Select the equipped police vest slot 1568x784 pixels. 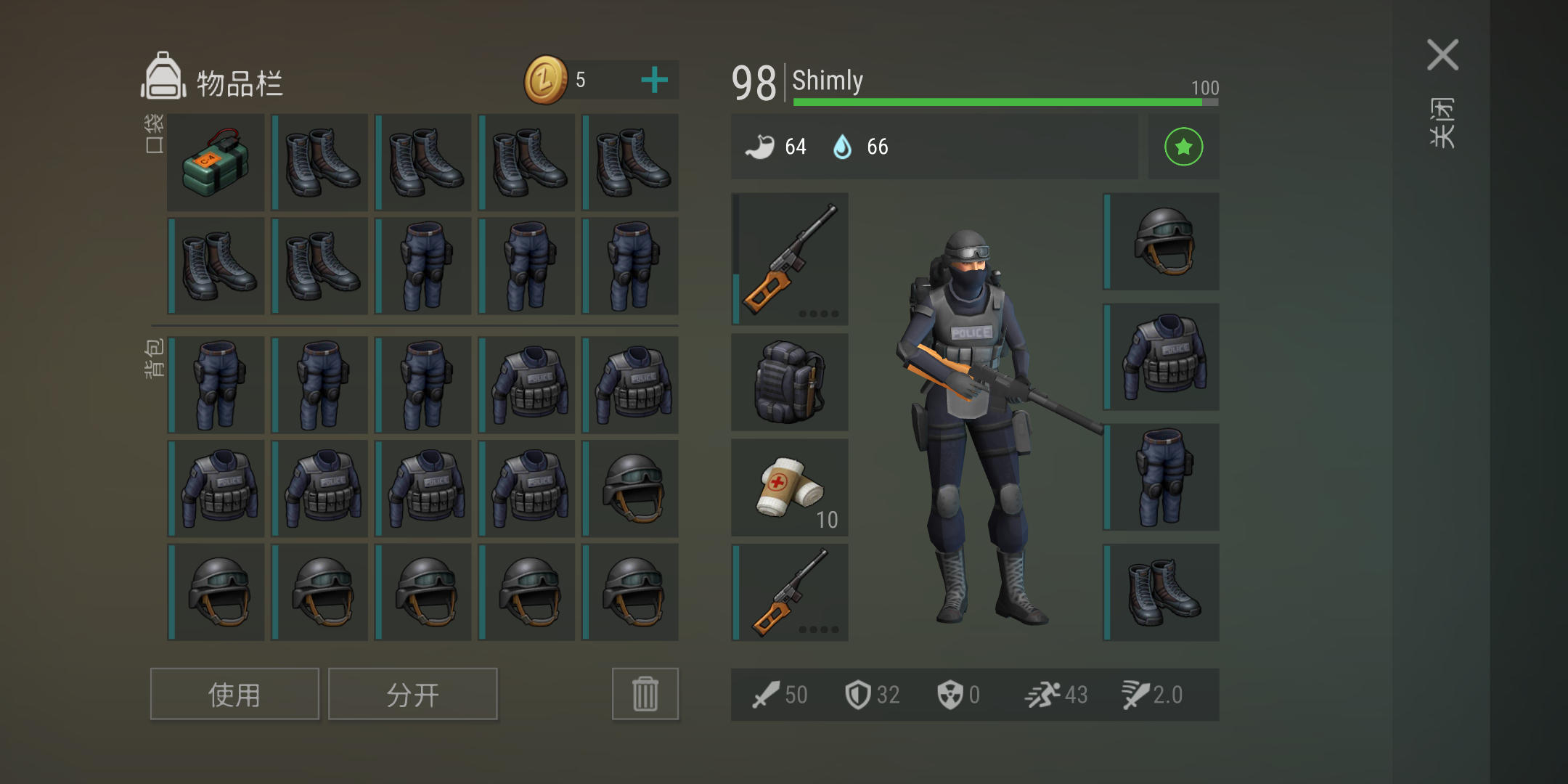(1161, 357)
